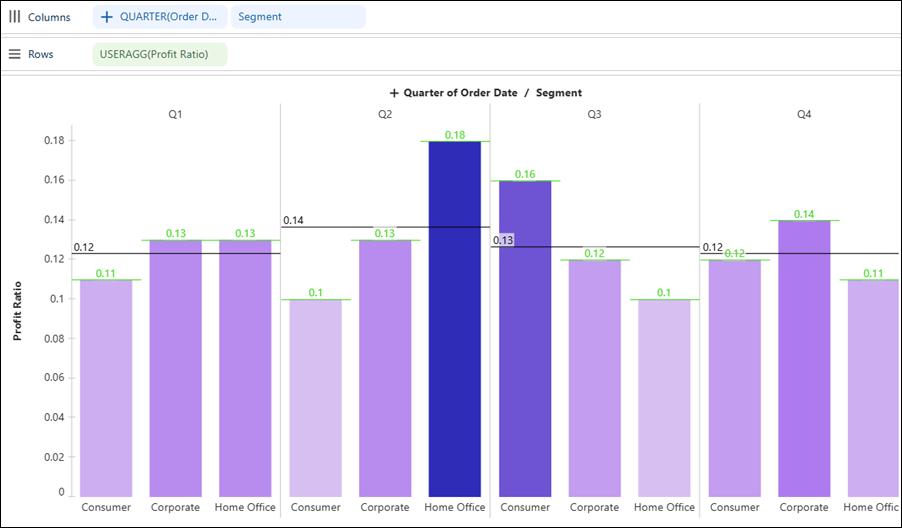
Task: Select the Q3 Consumer bar
Action: [525, 339]
